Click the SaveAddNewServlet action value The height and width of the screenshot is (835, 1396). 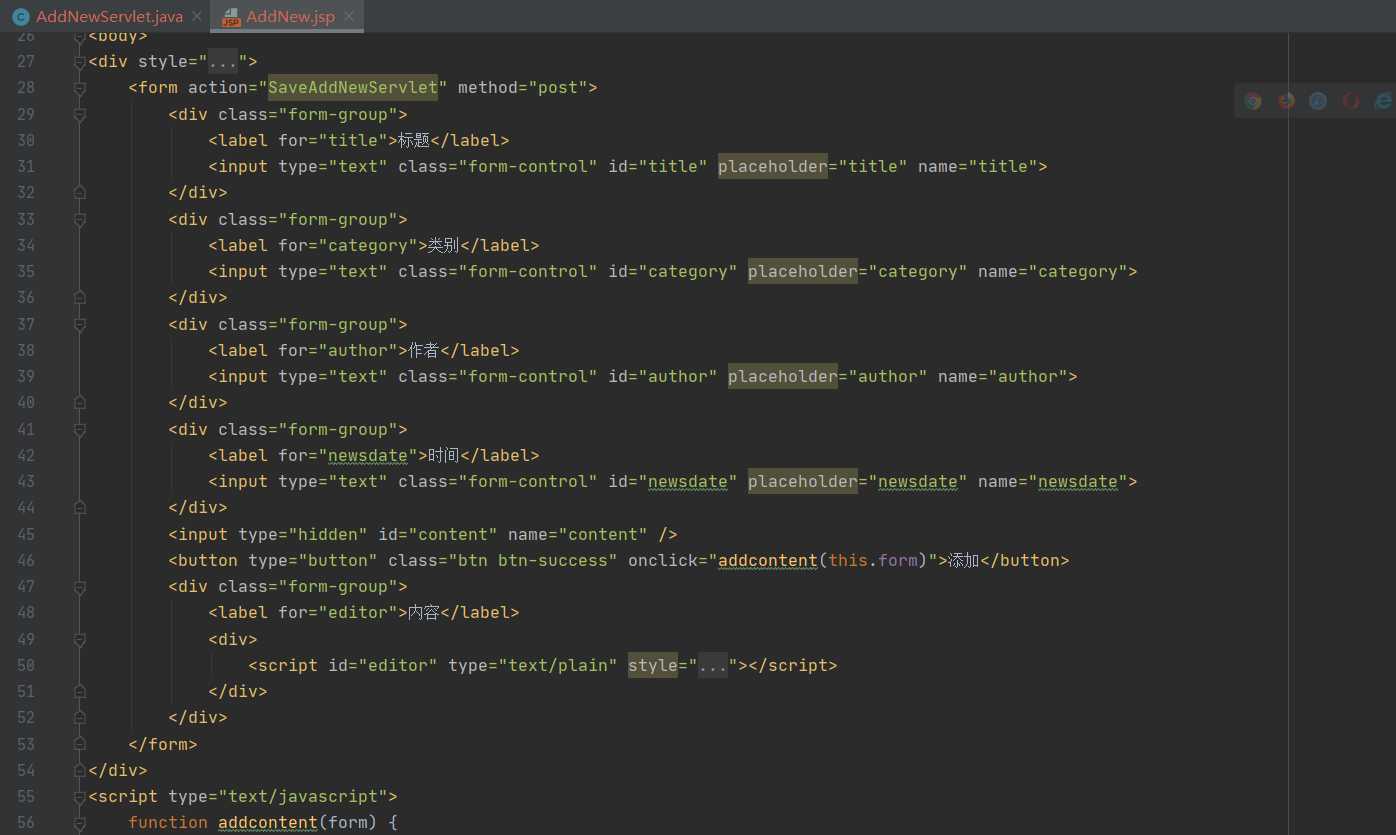[353, 88]
